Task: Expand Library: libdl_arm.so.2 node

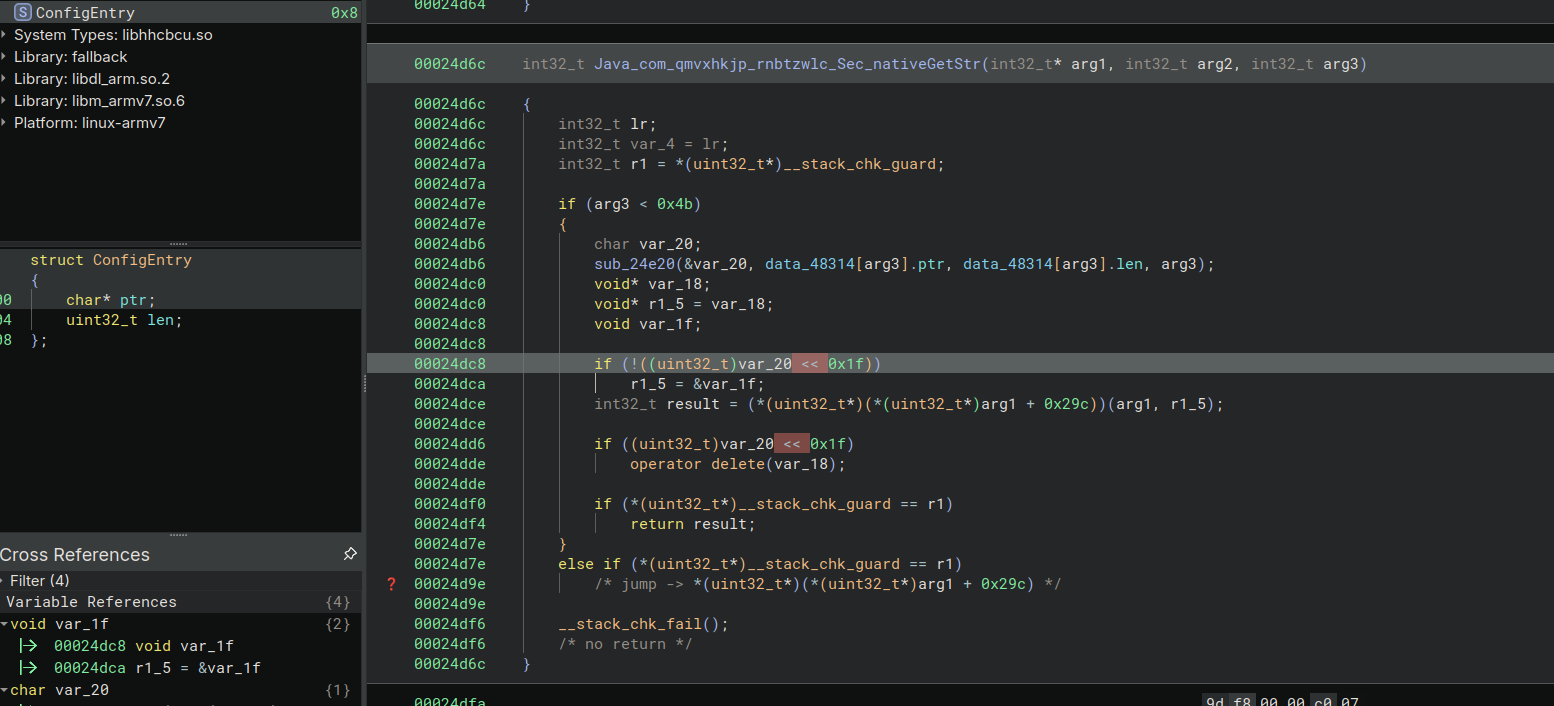Action: tap(5, 79)
